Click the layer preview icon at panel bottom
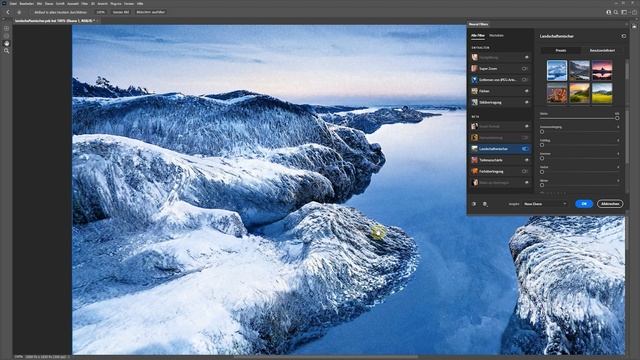 click(485, 204)
